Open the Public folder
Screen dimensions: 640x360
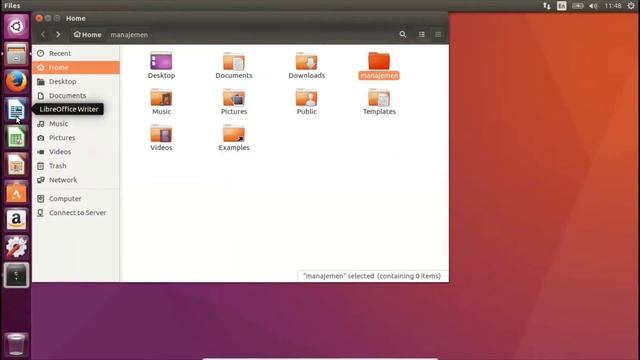[x=307, y=98]
